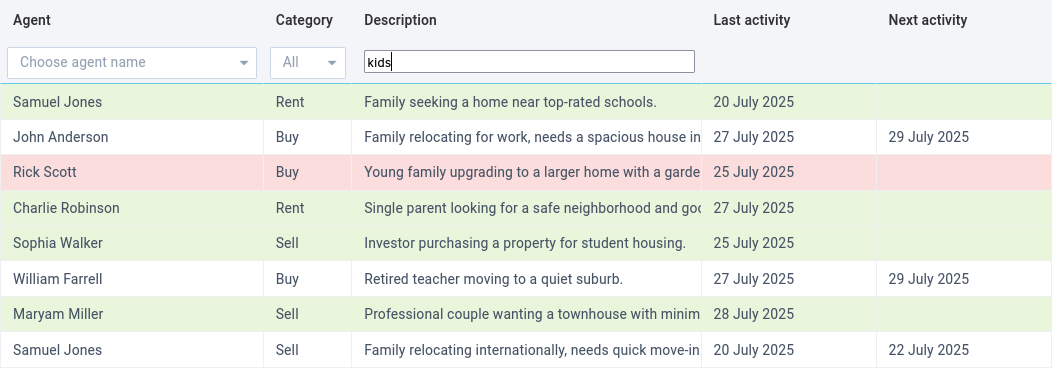Click description about student housing investor
Viewport: 1052px width, 368px height.
click(x=525, y=243)
